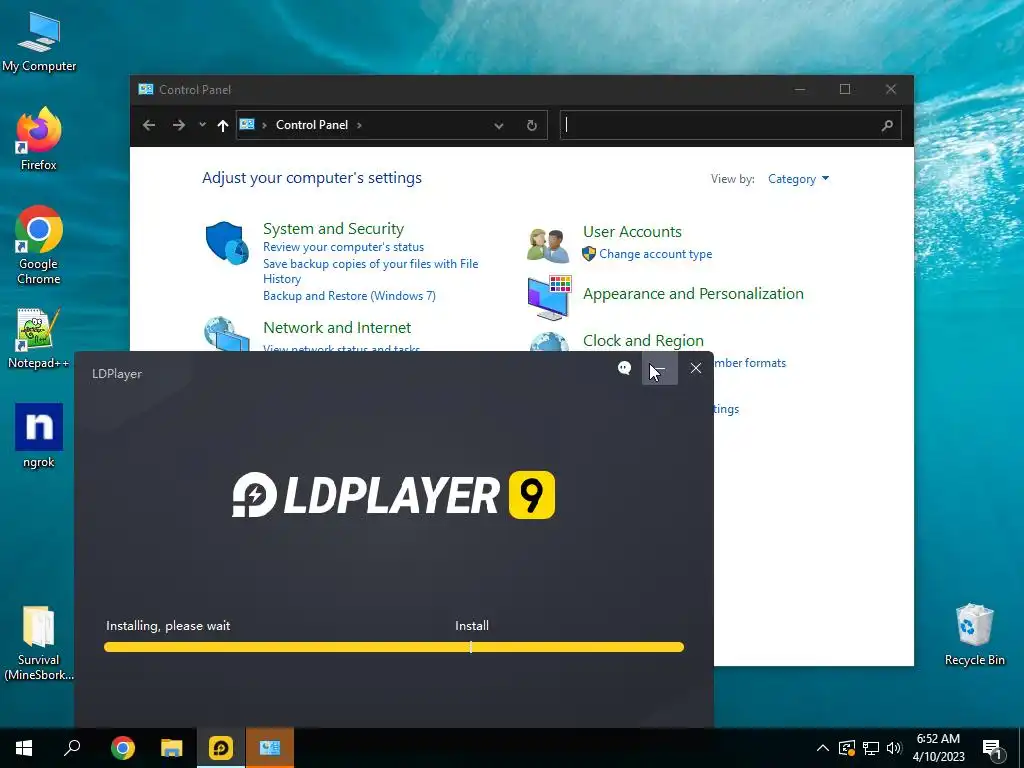Open the notification center
This screenshot has width=1024, height=768.
click(x=992, y=749)
